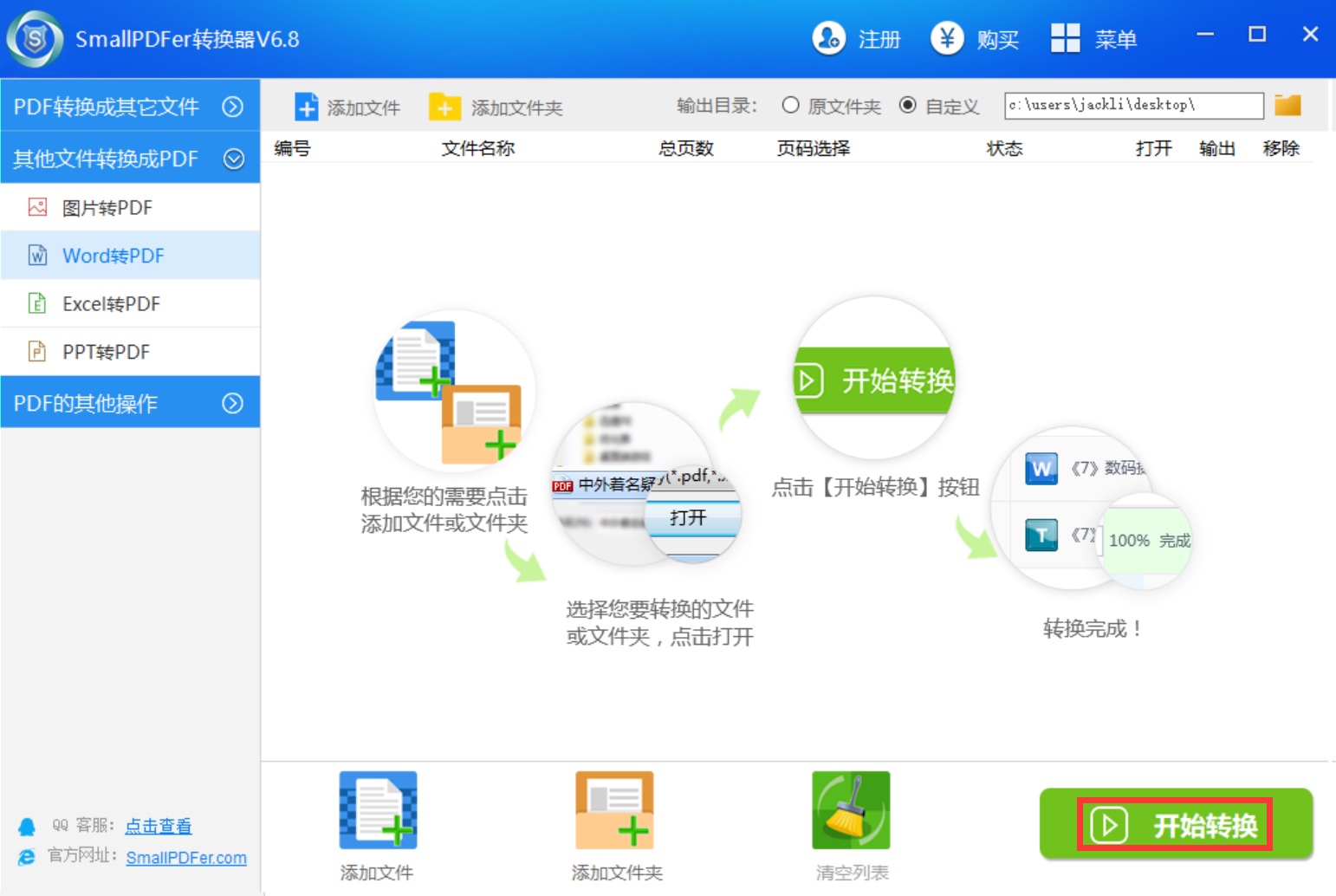Click the 清空列表 broom icon
Image resolution: width=1336 pixels, height=896 pixels.
tap(851, 810)
